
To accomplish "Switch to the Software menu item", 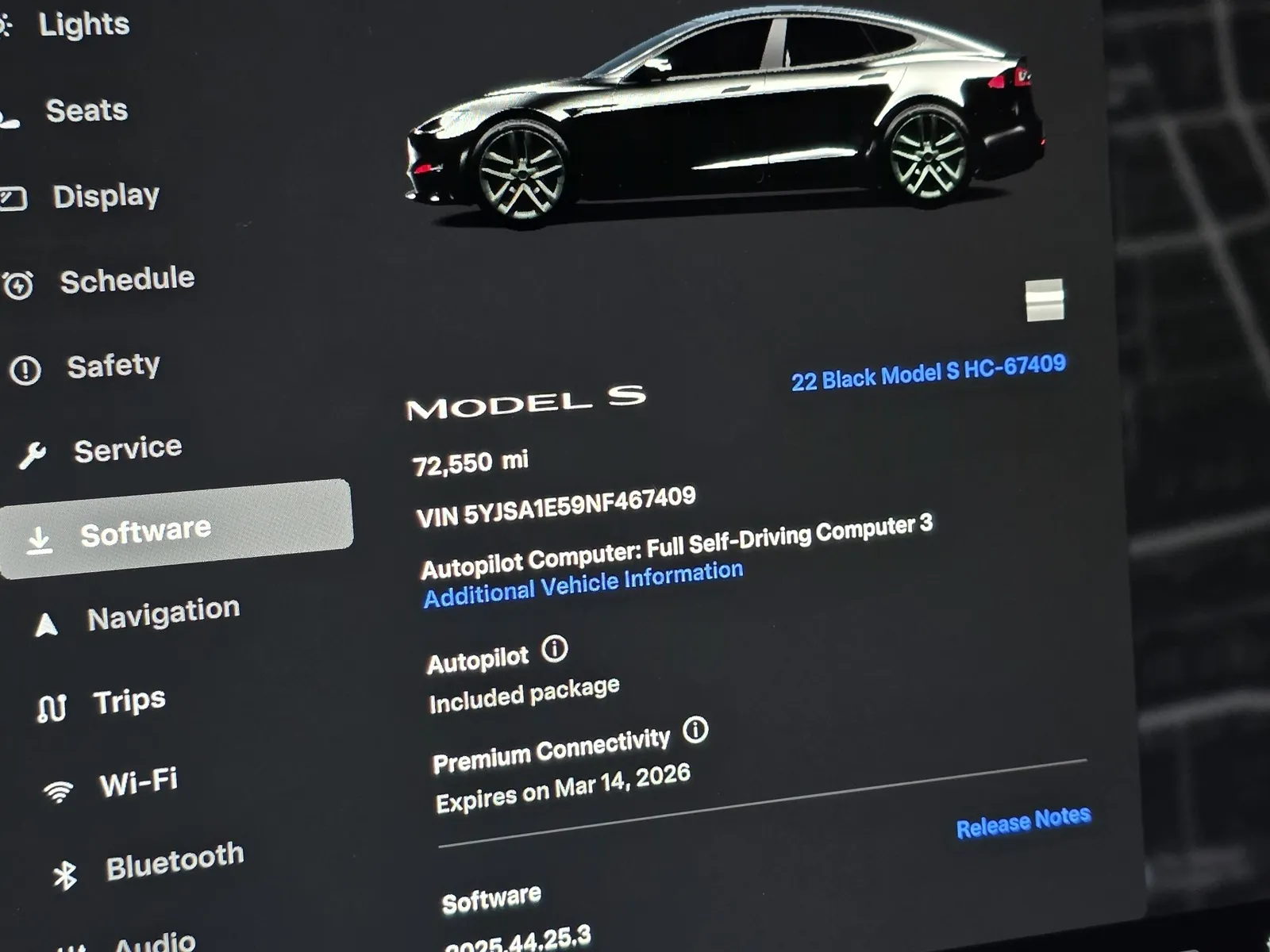I will click(143, 529).
